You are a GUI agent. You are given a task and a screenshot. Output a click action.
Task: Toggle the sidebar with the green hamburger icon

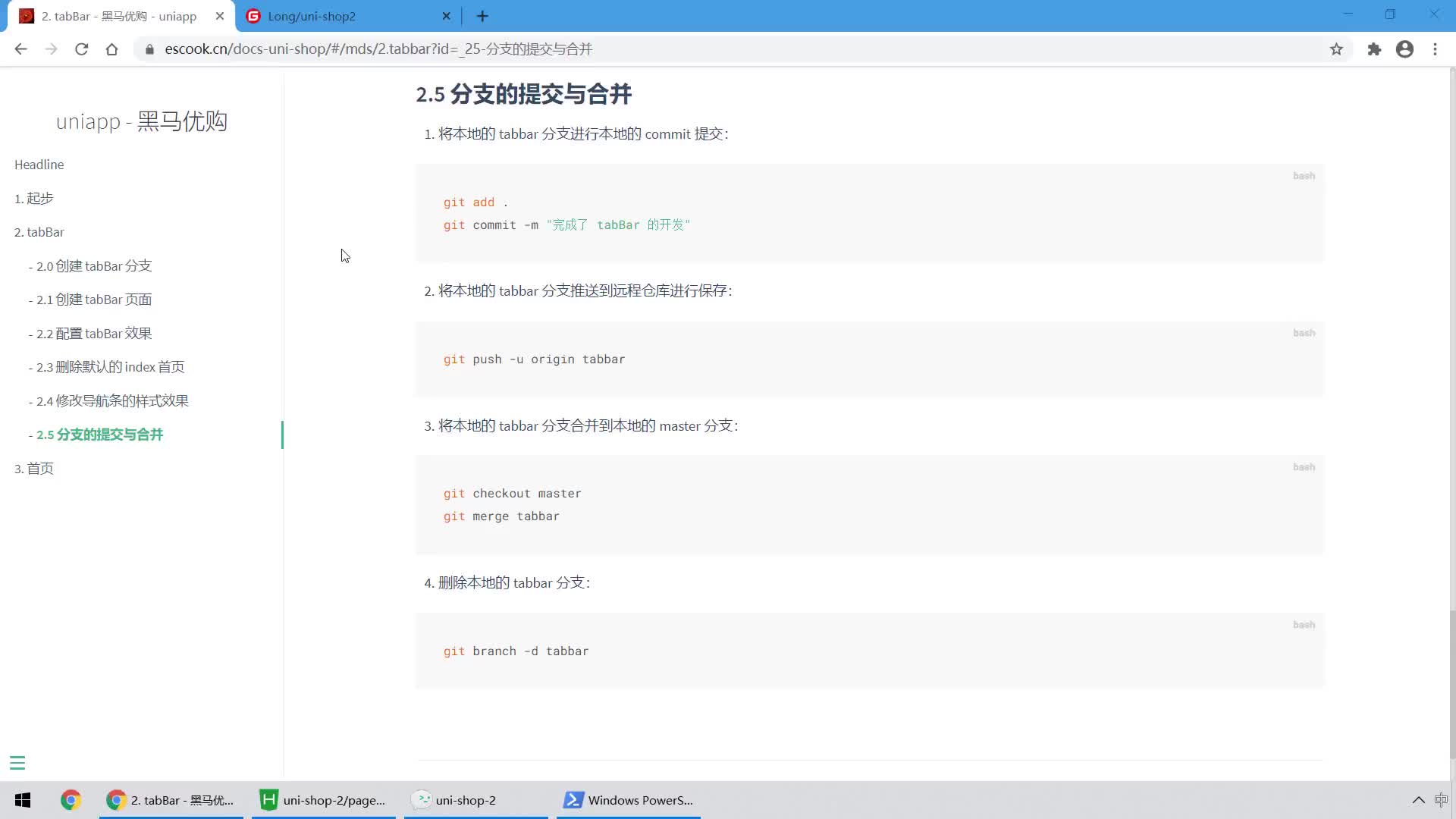coord(17,763)
